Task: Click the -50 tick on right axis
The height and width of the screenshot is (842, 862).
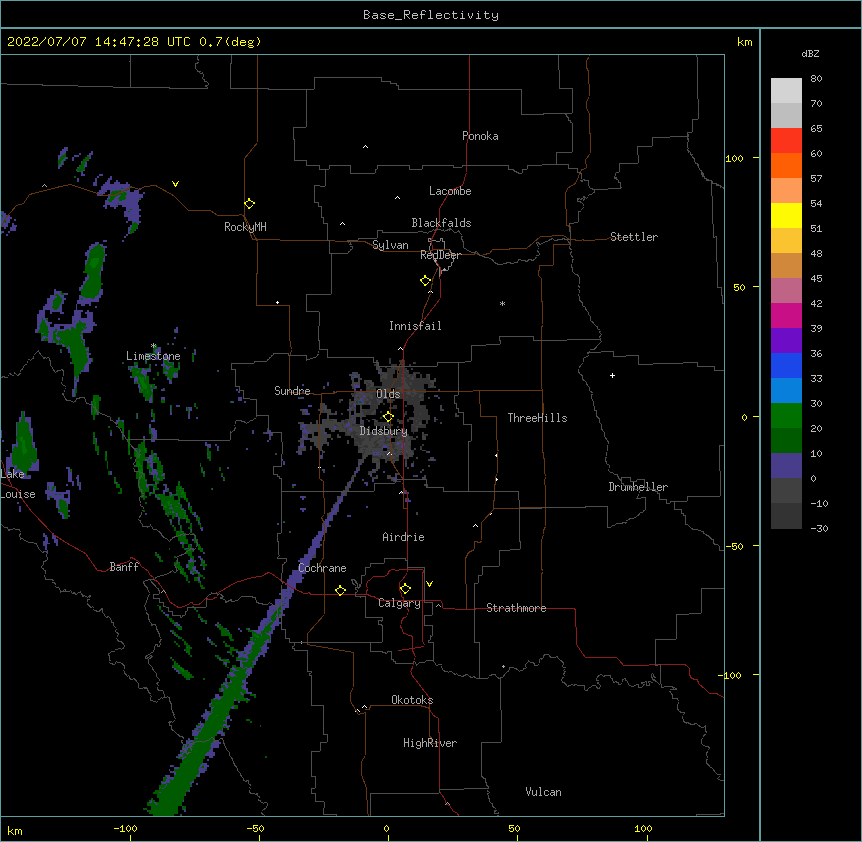Action: click(x=734, y=546)
